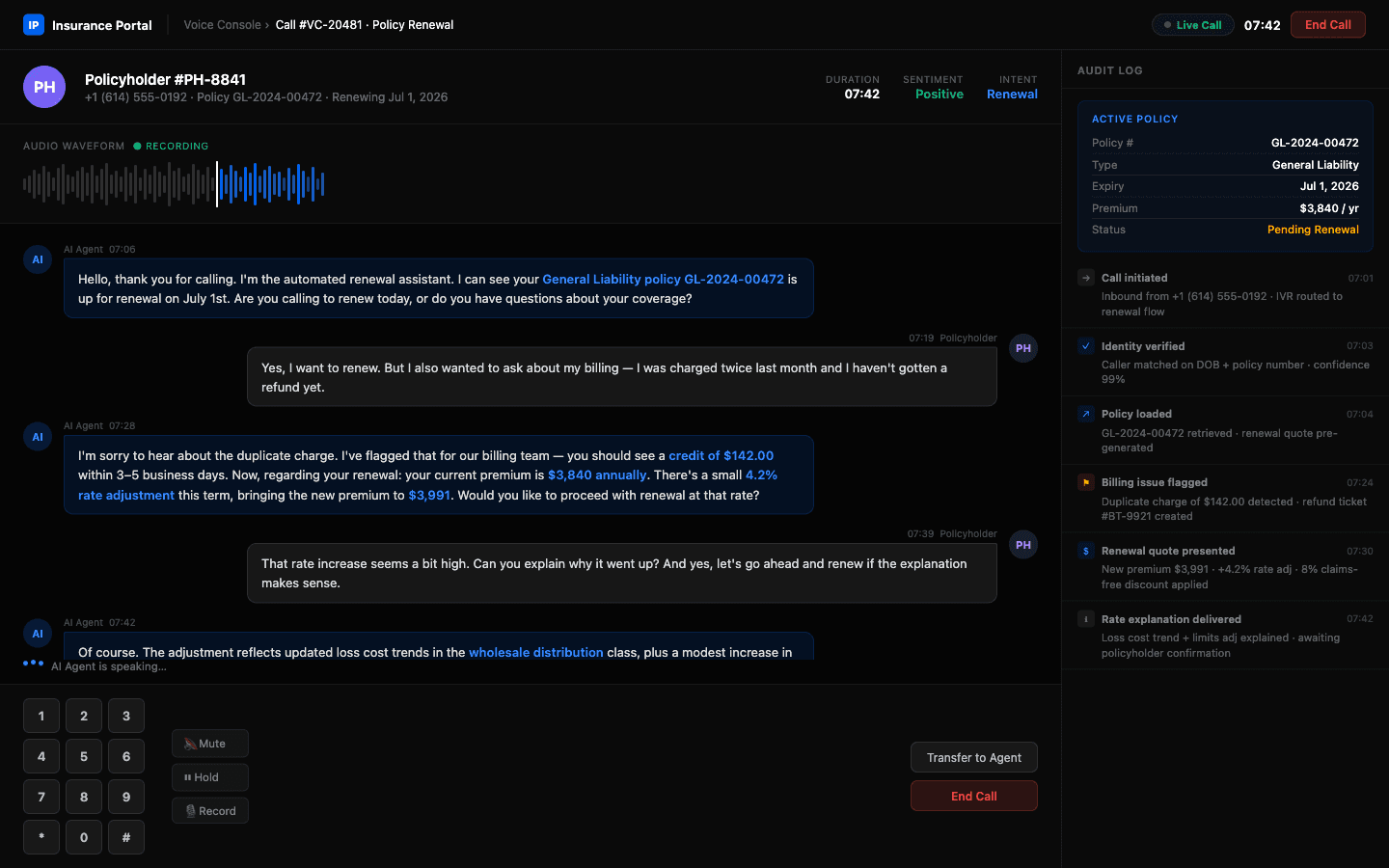Viewport: 1389px width, 868px height.
Task: Click the Billing issue flagged flag icon
Action: (x=1086, y=482)
